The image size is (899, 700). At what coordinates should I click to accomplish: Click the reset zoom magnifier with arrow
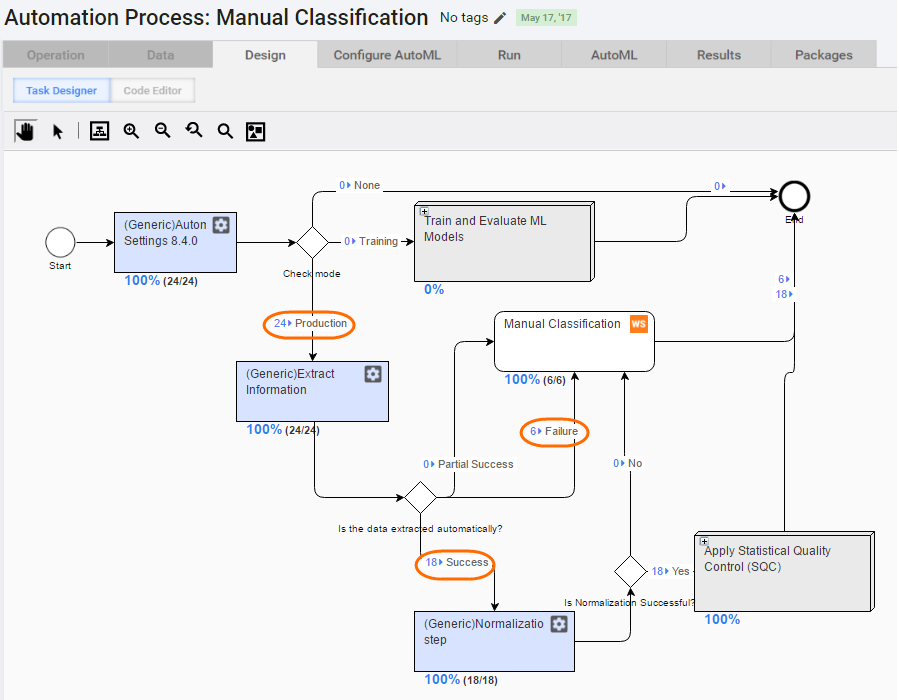[194, 131]
